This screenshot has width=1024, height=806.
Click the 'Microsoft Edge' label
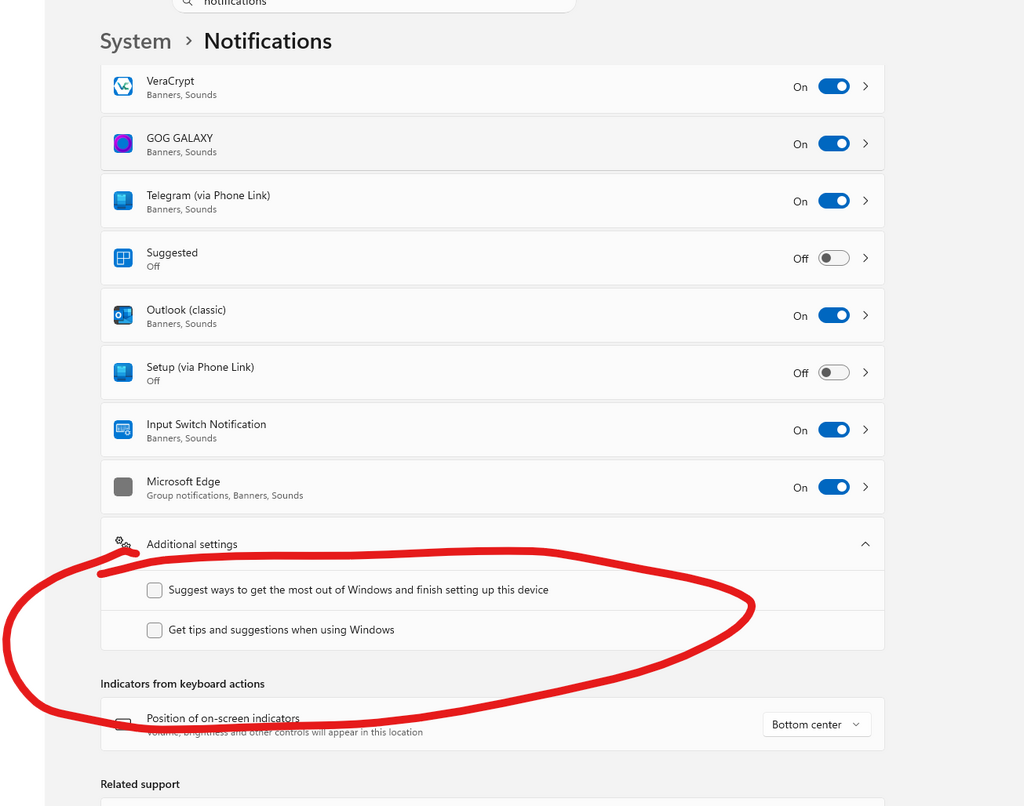click(x=183, y=481)
